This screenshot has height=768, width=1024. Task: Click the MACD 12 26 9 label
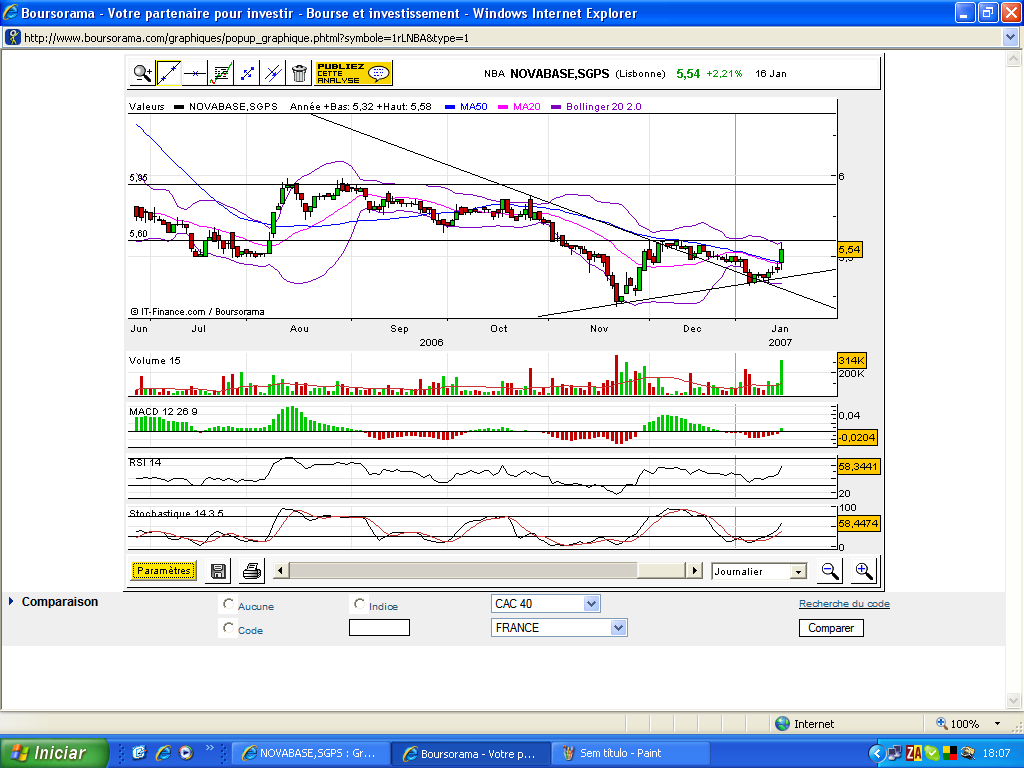coord(163,411)
